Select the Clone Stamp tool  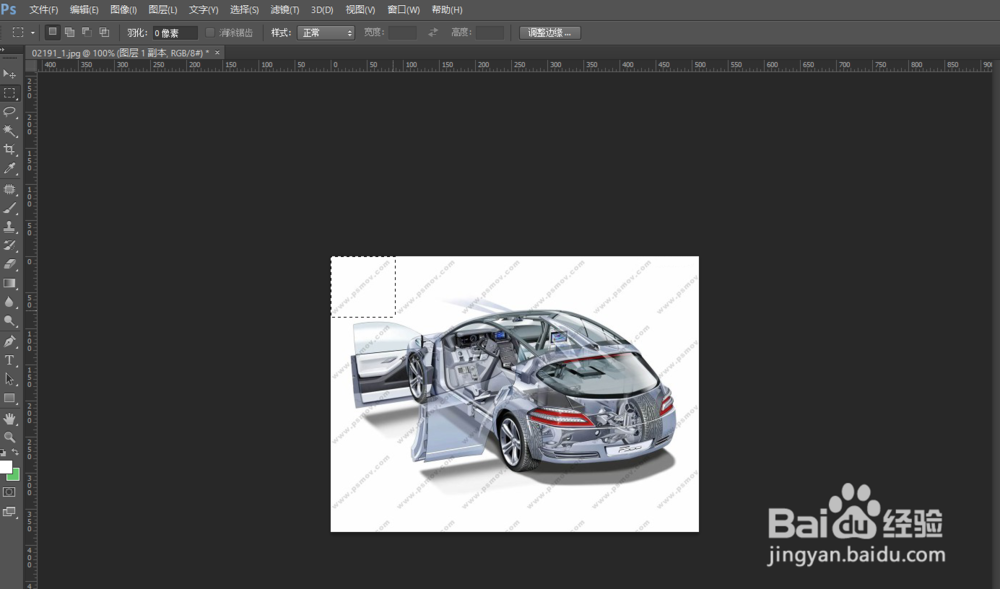point(10,227)
